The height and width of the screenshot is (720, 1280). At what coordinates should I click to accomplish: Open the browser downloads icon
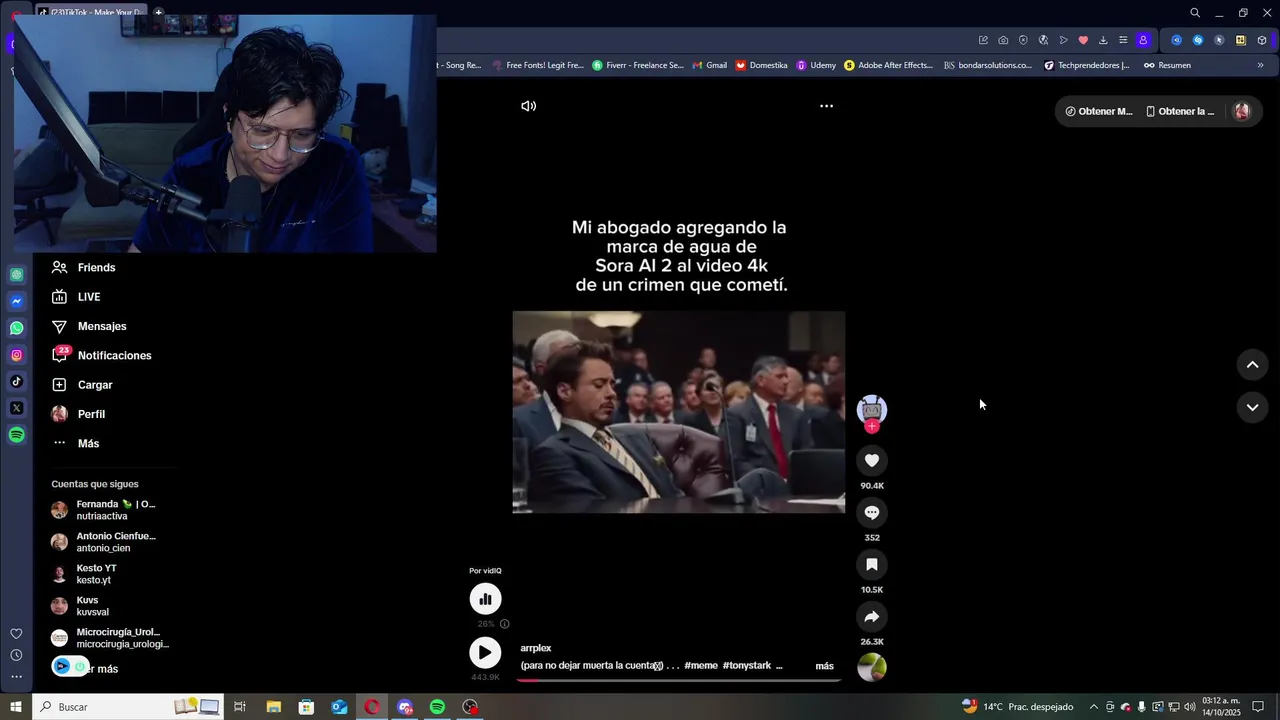click(x=1103, y=40)
